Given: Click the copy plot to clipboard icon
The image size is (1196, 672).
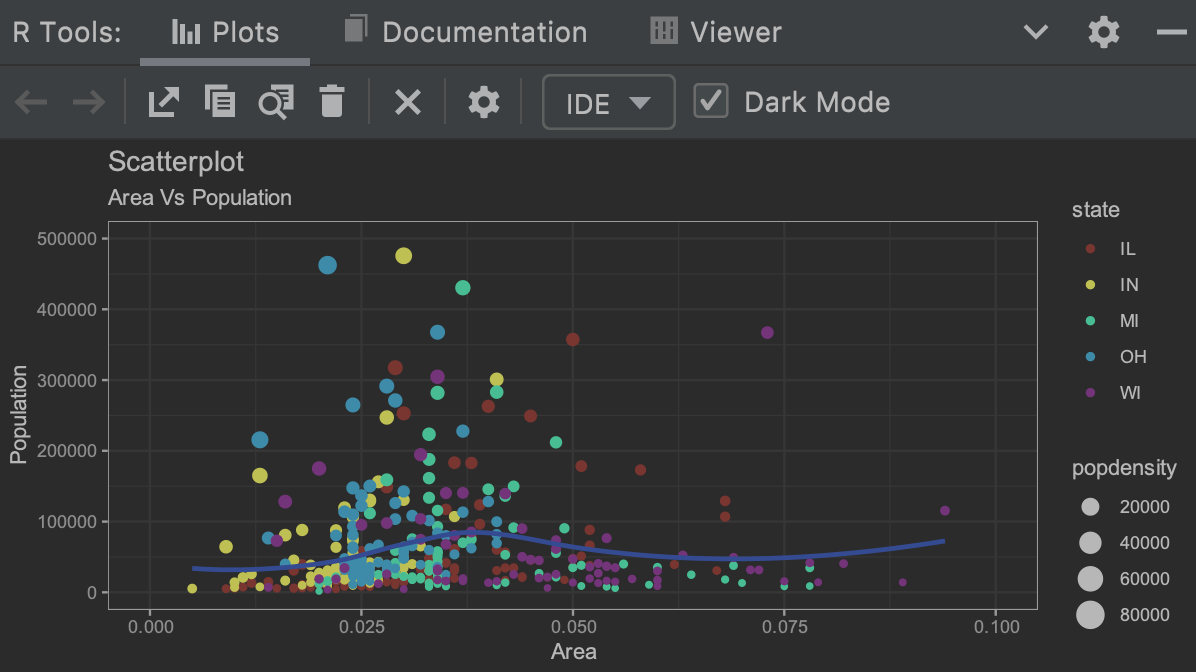Looking at the screenshot, I should coord(220,101).
